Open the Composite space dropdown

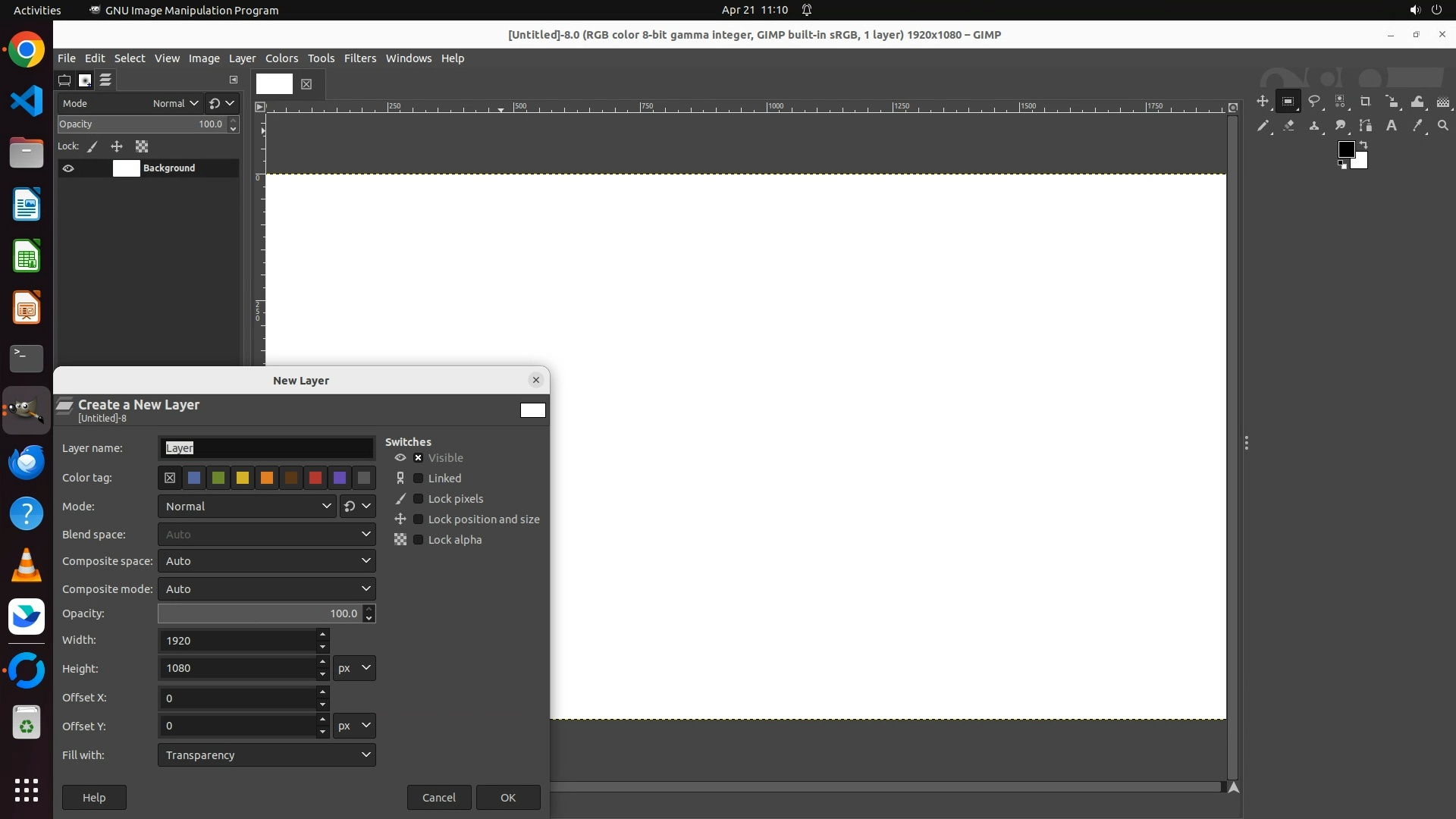click(266, 561)
